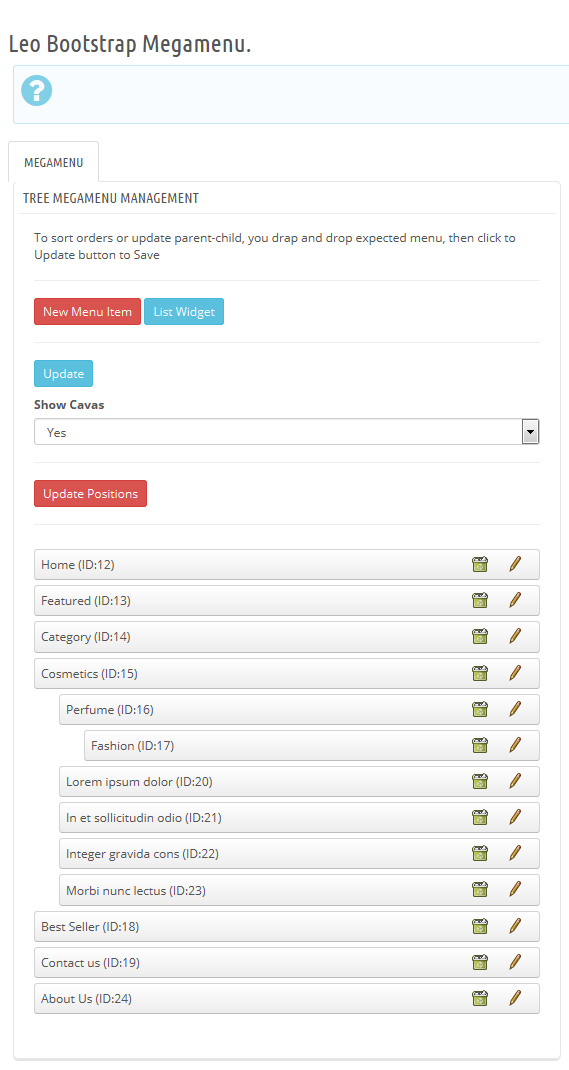569x1070 pixels.
Task: Click pencil icon on Fashion (ID:17) row
Action: coord(515,745)
